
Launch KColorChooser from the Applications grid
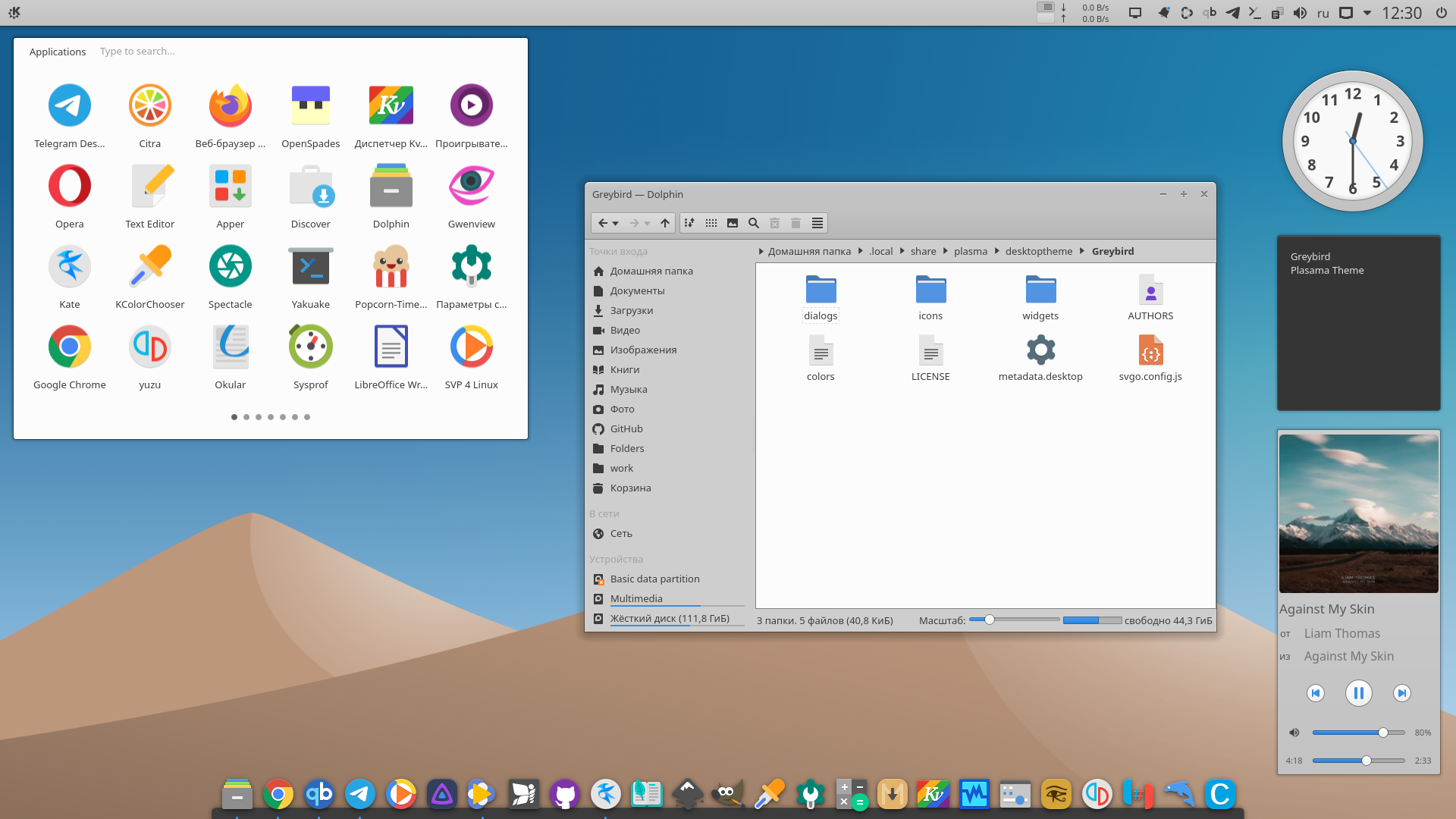(x=150, y=278)
